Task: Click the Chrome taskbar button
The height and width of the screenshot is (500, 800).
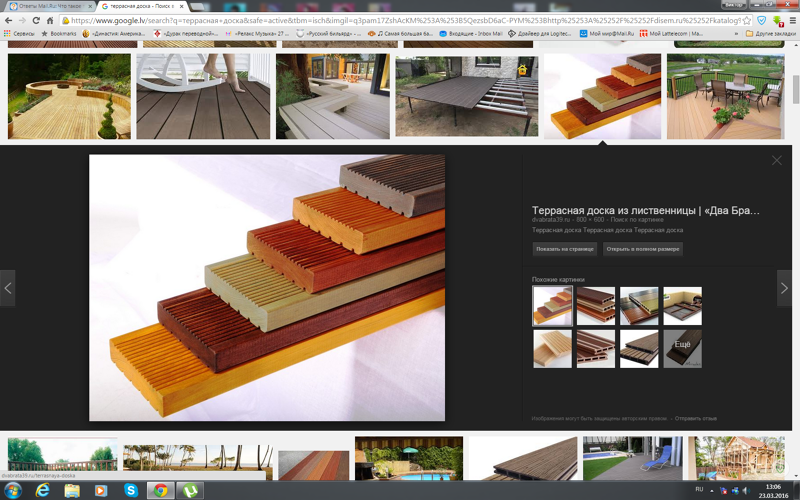Action: [x=160, y=491]
